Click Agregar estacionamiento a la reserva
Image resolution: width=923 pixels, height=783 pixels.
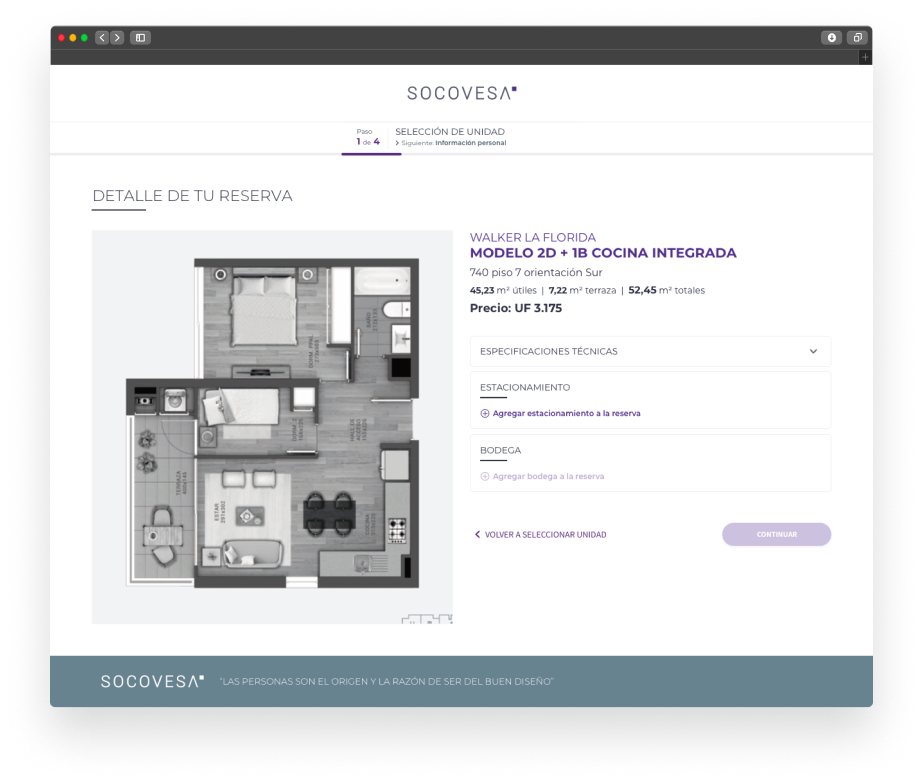pos(566,413)
